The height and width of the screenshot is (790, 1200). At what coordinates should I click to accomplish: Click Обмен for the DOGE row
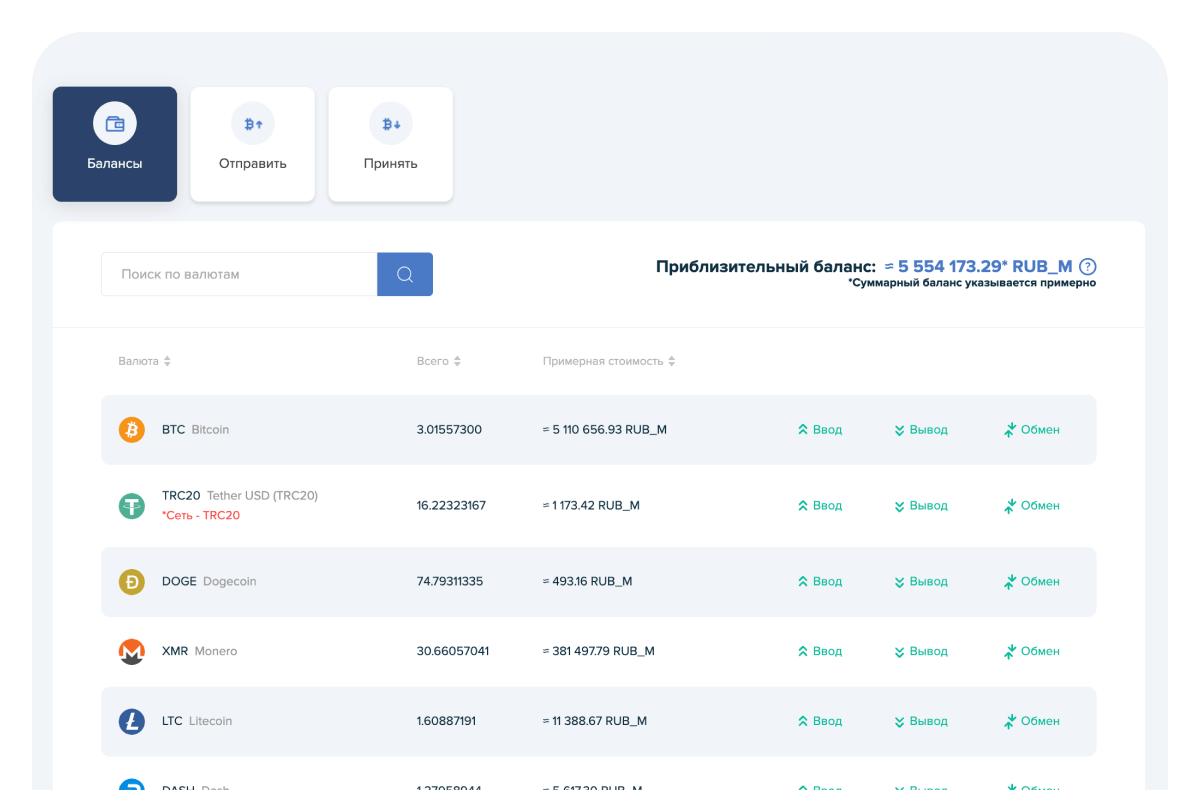(1031, 581)
